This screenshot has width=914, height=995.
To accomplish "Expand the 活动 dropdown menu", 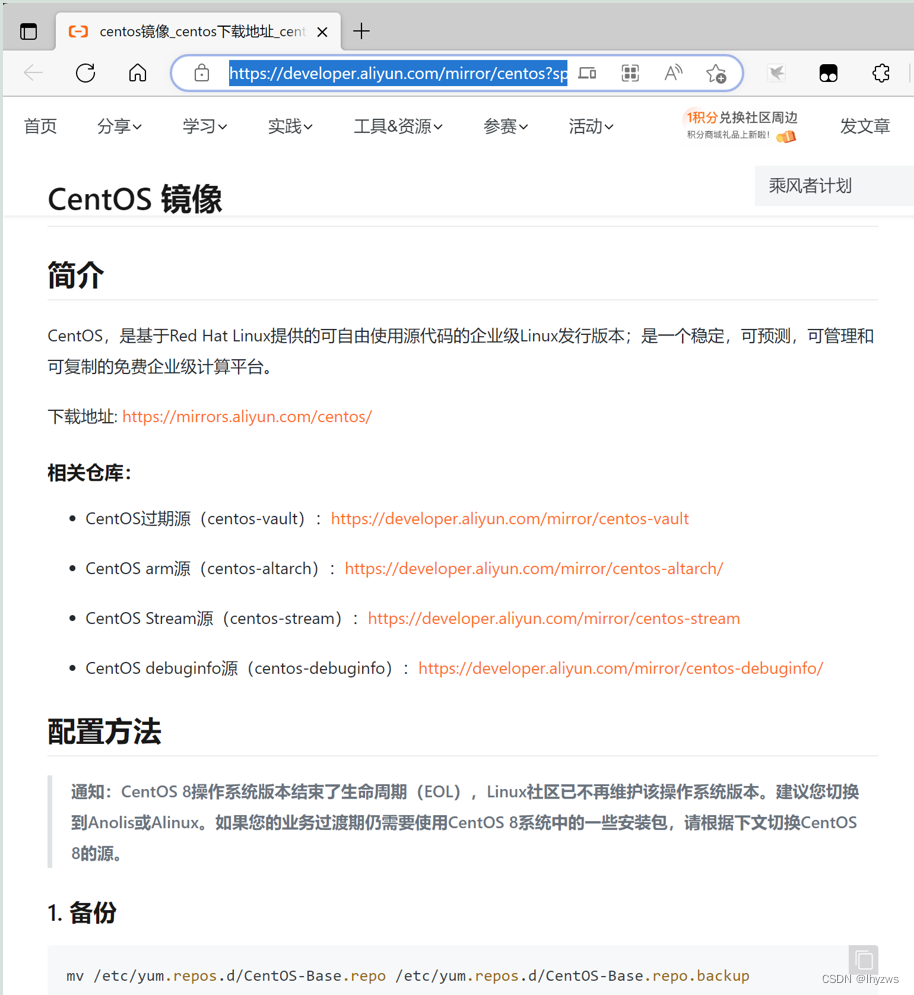I will click(591, 126).
